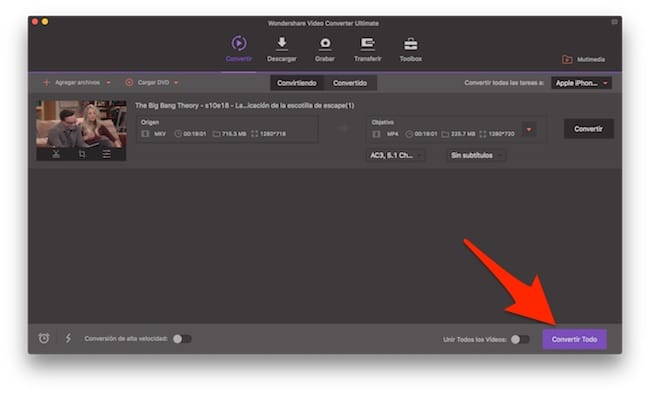This screenshot has width=650, height=394.
Task: Toggle Unir Todos los Videos switch
Action: coord(520,339)
